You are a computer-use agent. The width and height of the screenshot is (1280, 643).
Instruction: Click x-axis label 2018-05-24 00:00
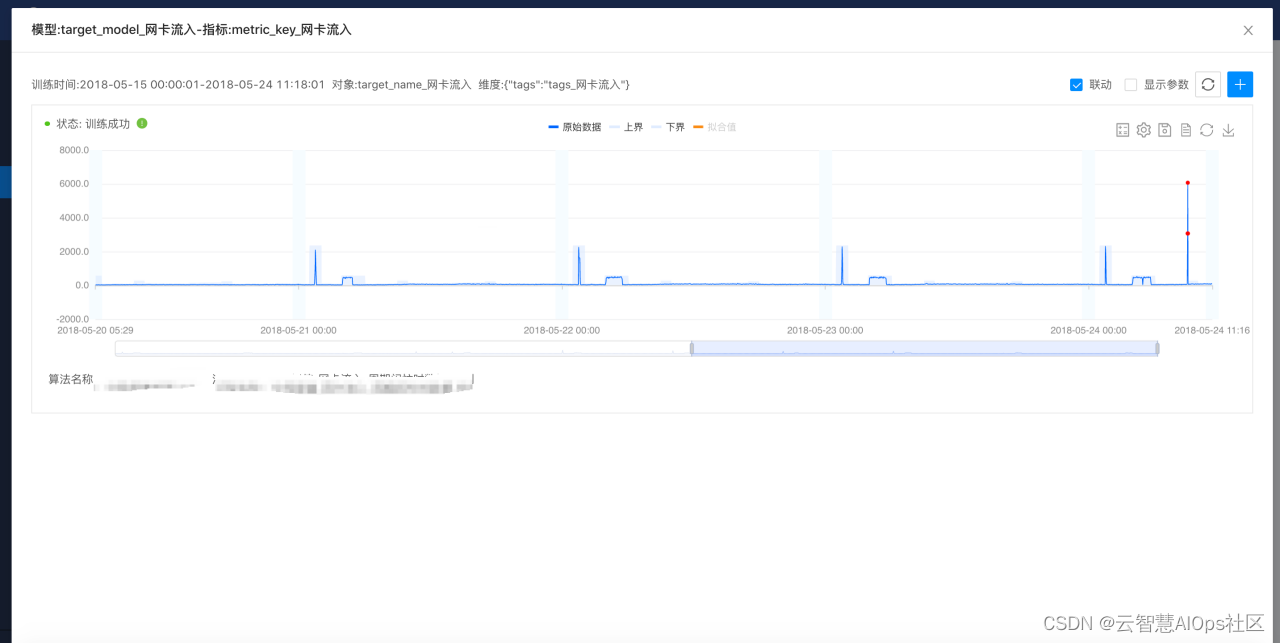tap(1088, 330)
